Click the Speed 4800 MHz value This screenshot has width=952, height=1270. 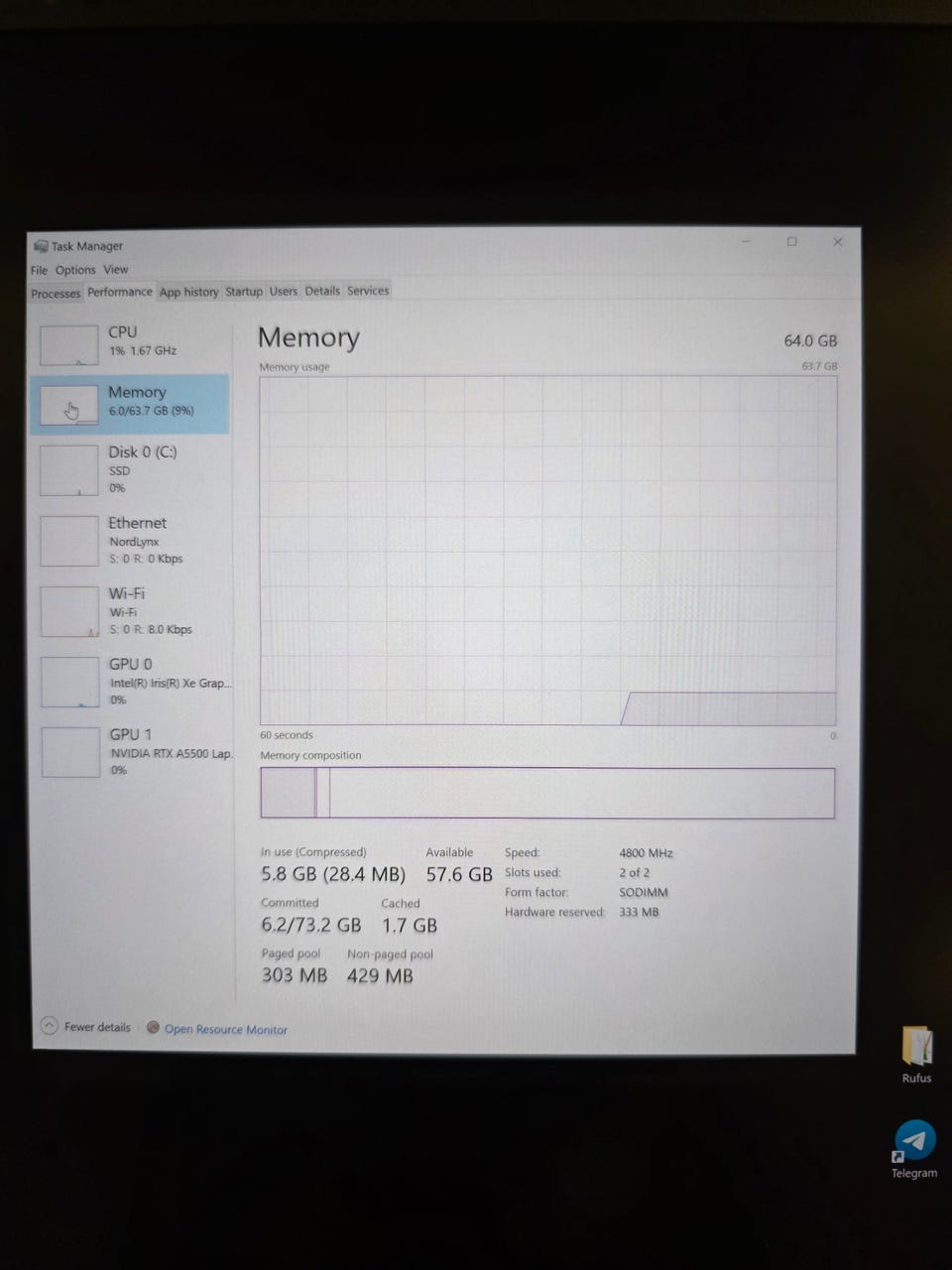click(646, 853)
